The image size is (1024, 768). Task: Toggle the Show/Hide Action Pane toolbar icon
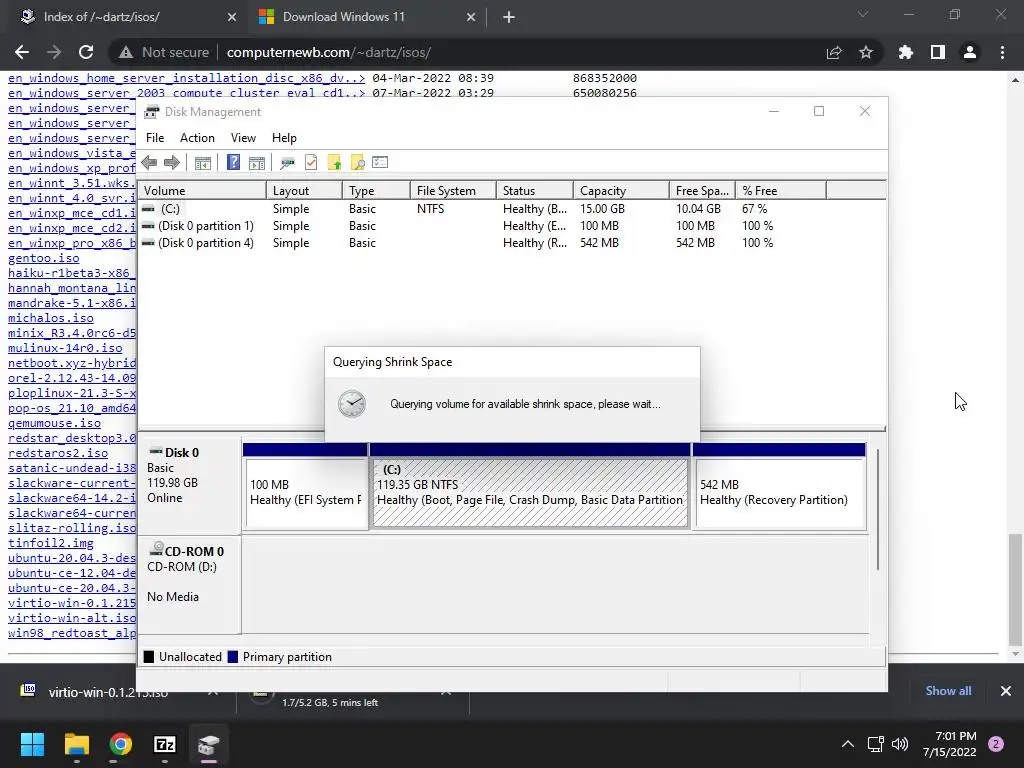point(257,163)
